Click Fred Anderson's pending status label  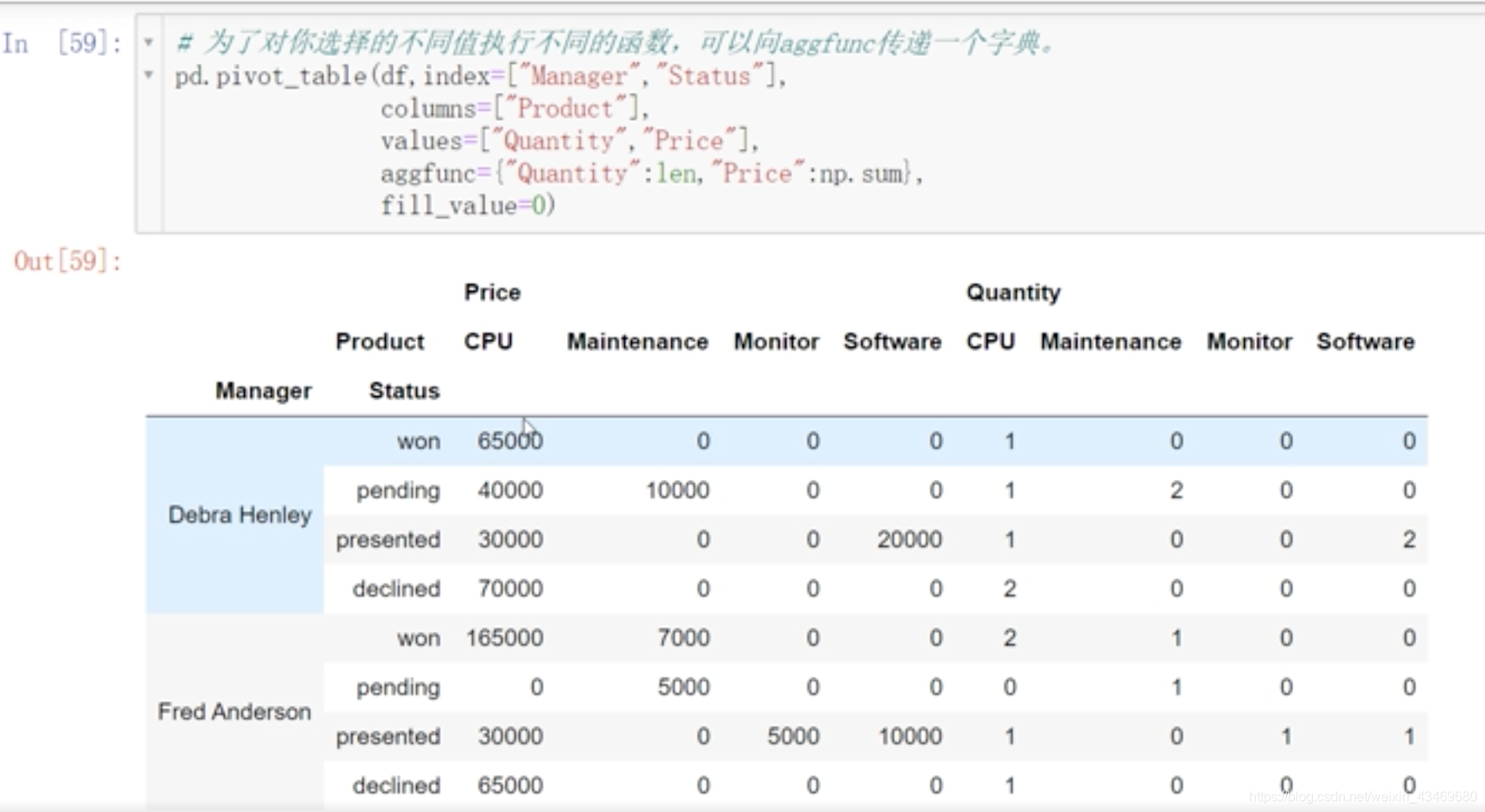[398, 688]
